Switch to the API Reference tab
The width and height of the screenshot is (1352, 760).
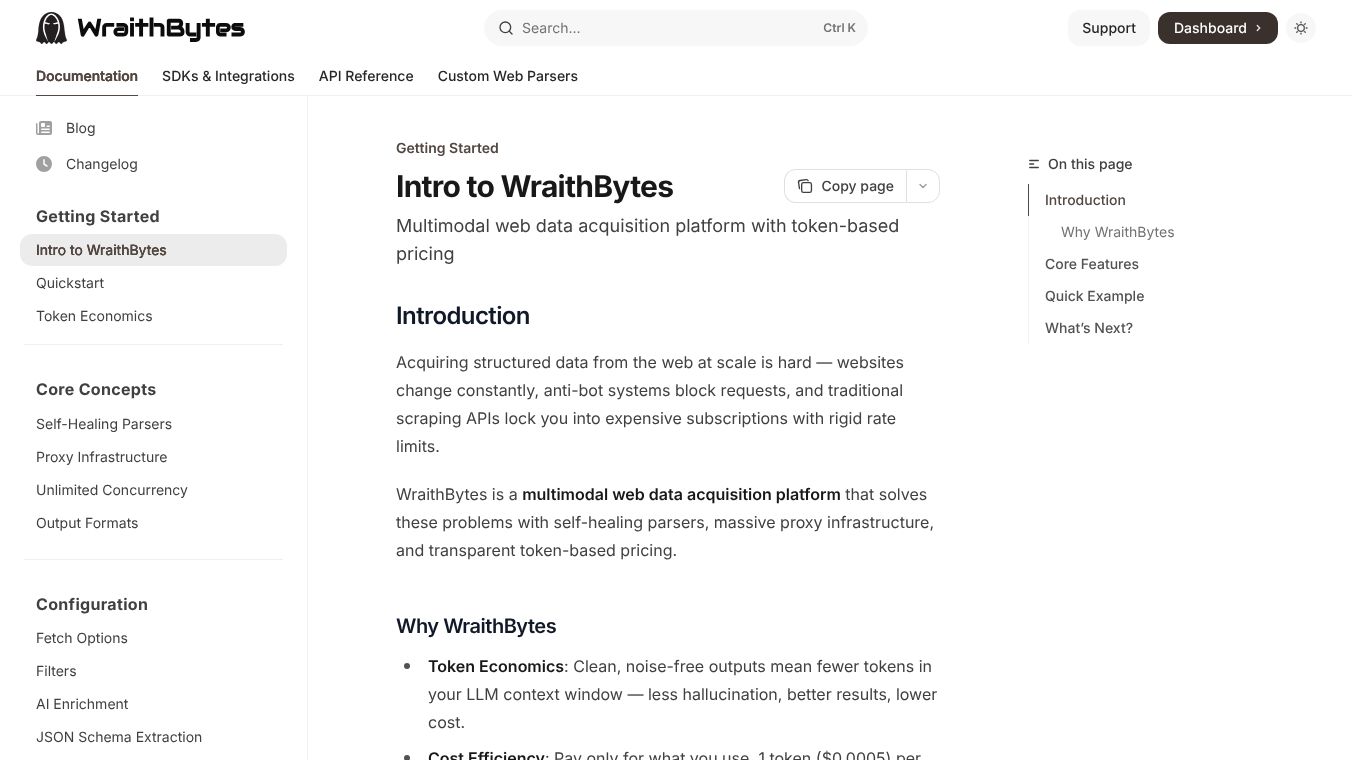tap(366, 76)
